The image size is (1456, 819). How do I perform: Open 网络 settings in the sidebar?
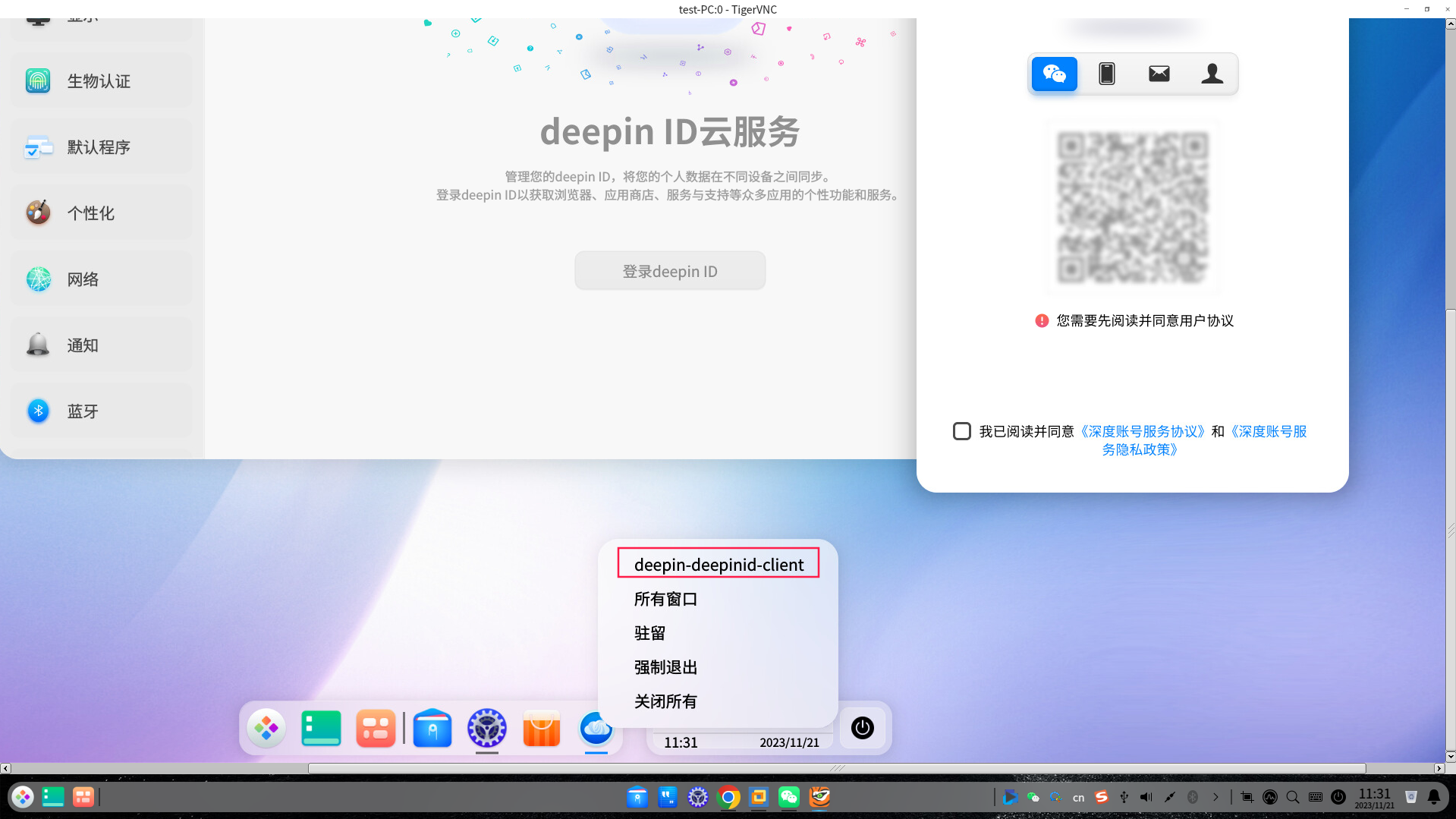tap(83, 279)
